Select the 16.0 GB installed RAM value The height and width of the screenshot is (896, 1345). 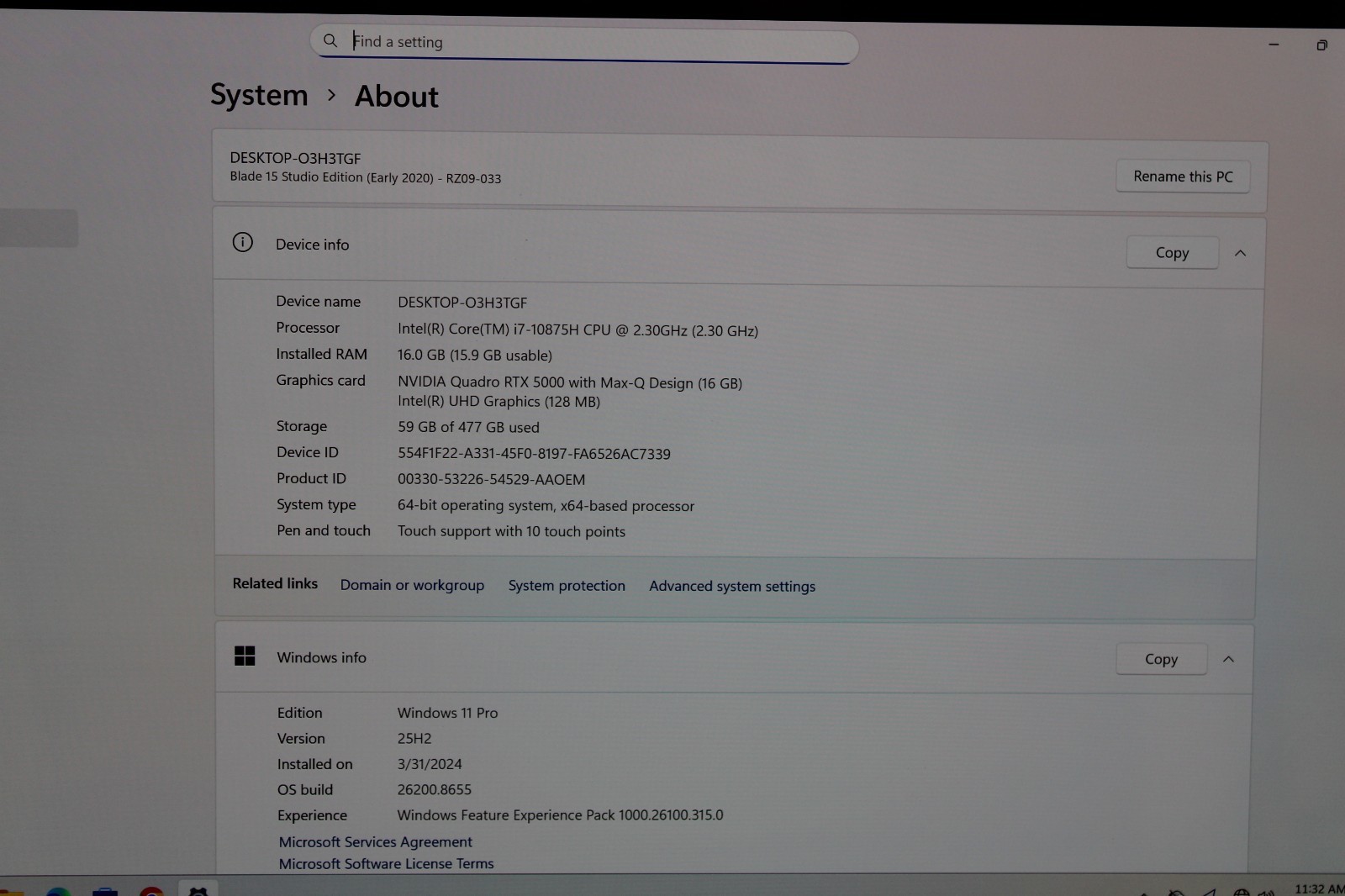tap(474, 356)
